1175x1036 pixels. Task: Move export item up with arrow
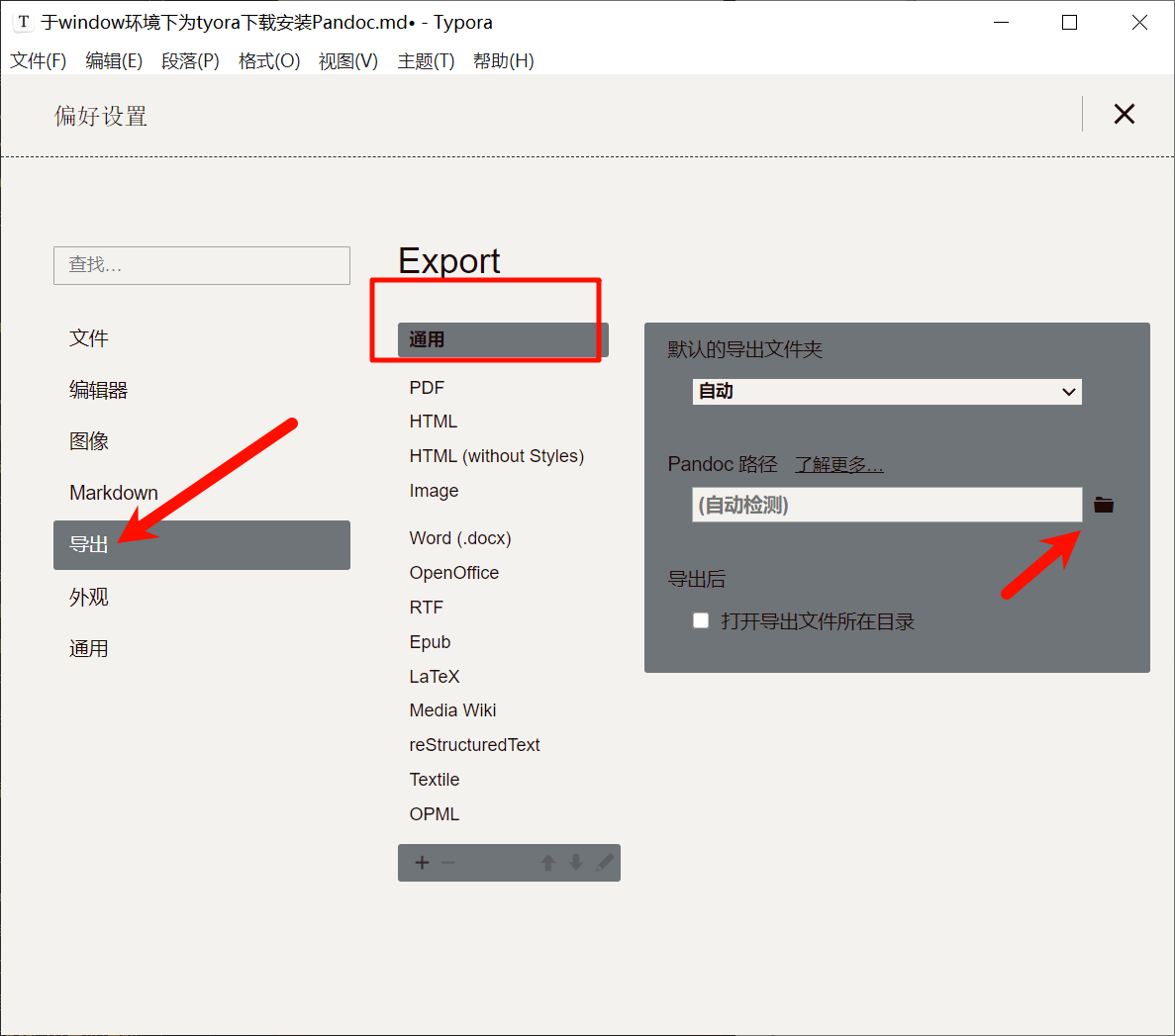tap(547, 863)
